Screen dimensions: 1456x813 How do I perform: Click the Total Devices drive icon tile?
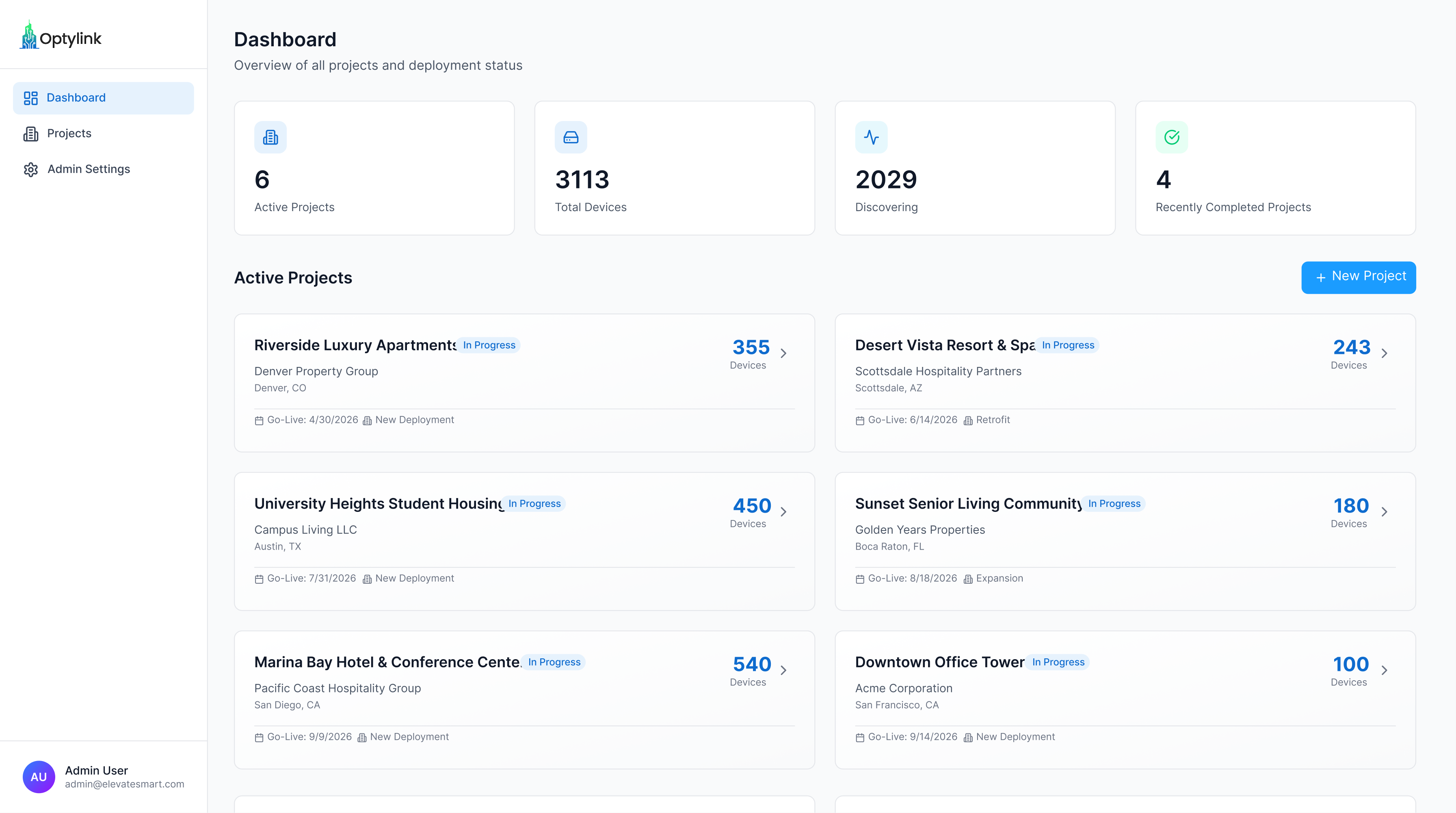[571, 137]
